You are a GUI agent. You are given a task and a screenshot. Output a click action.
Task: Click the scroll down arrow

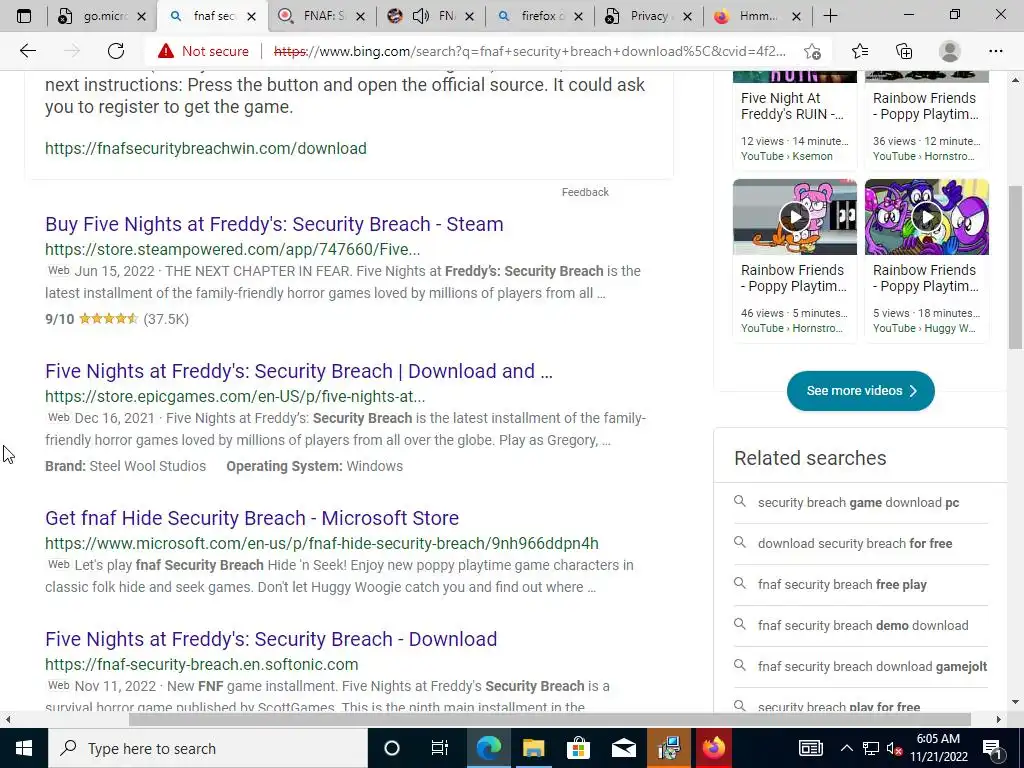pyautogui.click(x=1015, y=702)
